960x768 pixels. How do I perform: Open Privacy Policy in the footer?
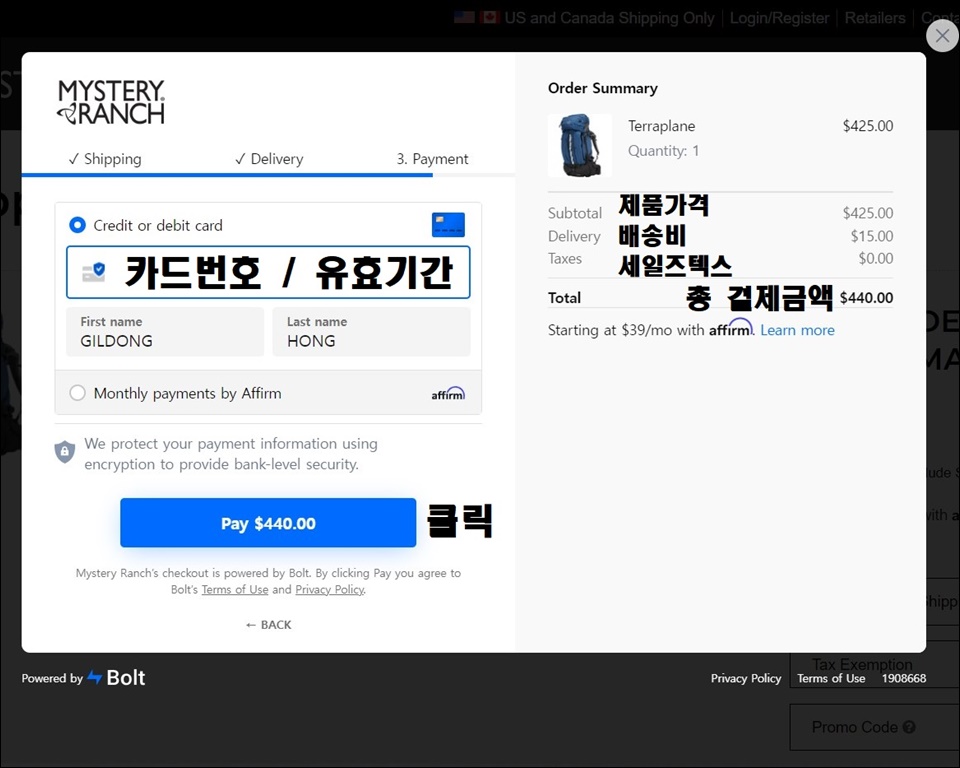(746, 678)
